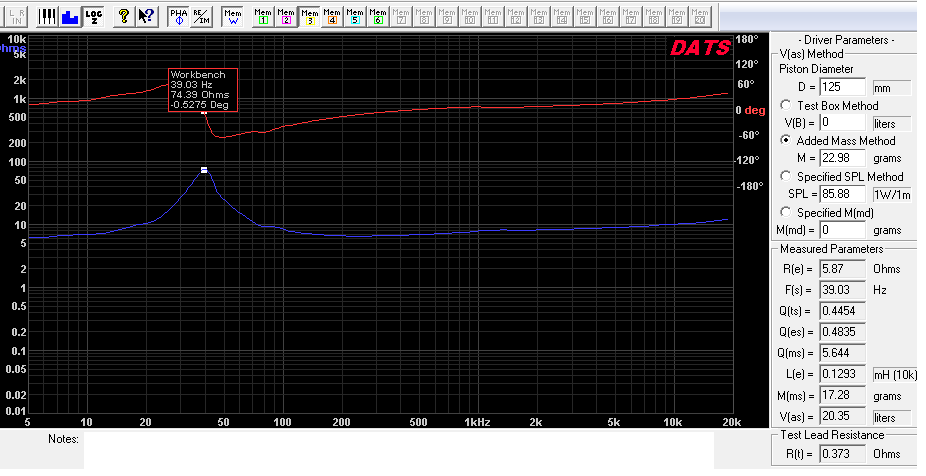Select memory slot Mem 6
The height and width of the screenshot is (476, 926).
click(x=378, y=17)
